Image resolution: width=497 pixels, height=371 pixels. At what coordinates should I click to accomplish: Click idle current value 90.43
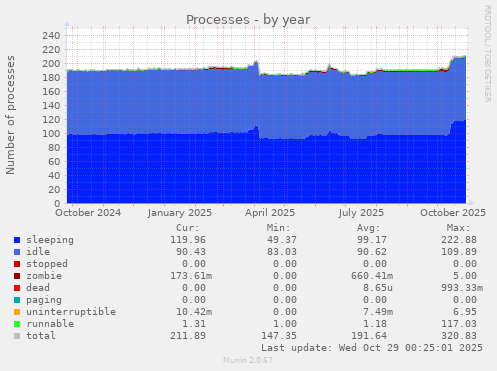[x=191, y=252]
